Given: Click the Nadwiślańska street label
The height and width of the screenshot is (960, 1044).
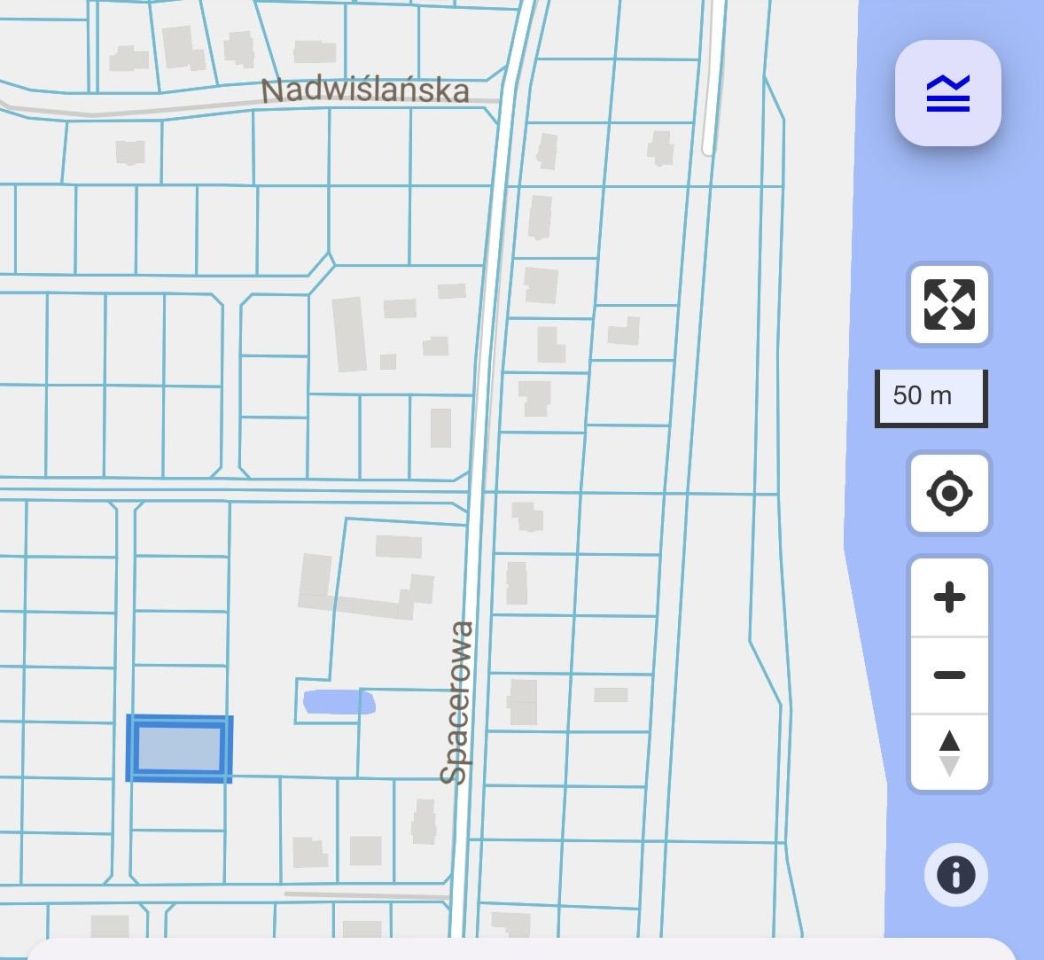Looking at the screenshot, I should pos(365,91).
